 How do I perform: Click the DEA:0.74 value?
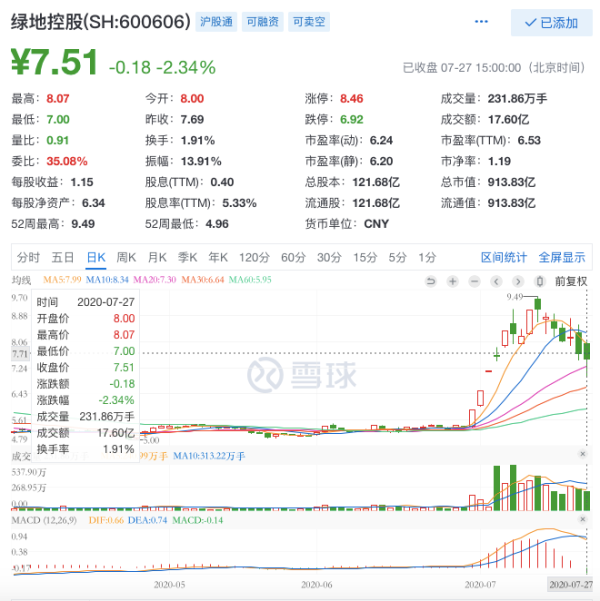(147, 521)
